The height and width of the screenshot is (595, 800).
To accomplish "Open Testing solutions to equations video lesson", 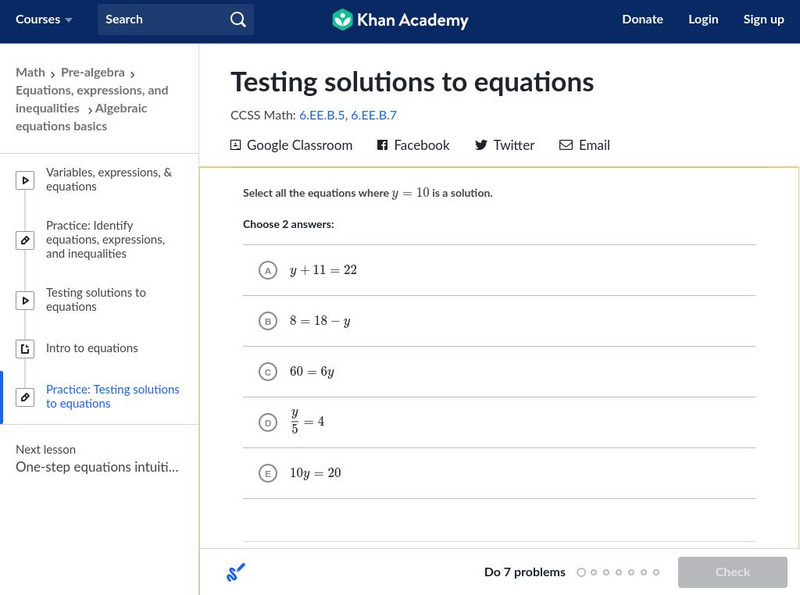I will tap(96, 300).
